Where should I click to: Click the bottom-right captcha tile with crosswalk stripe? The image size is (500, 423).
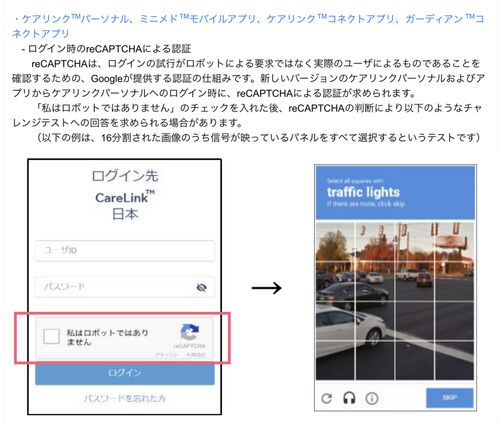[x=455, y=360]
